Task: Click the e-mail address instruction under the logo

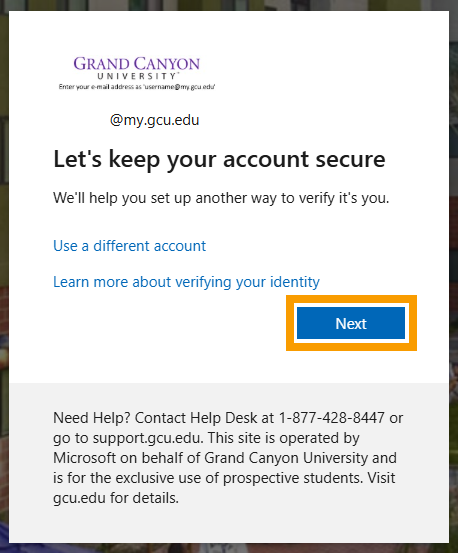Action: coord(137,87)
